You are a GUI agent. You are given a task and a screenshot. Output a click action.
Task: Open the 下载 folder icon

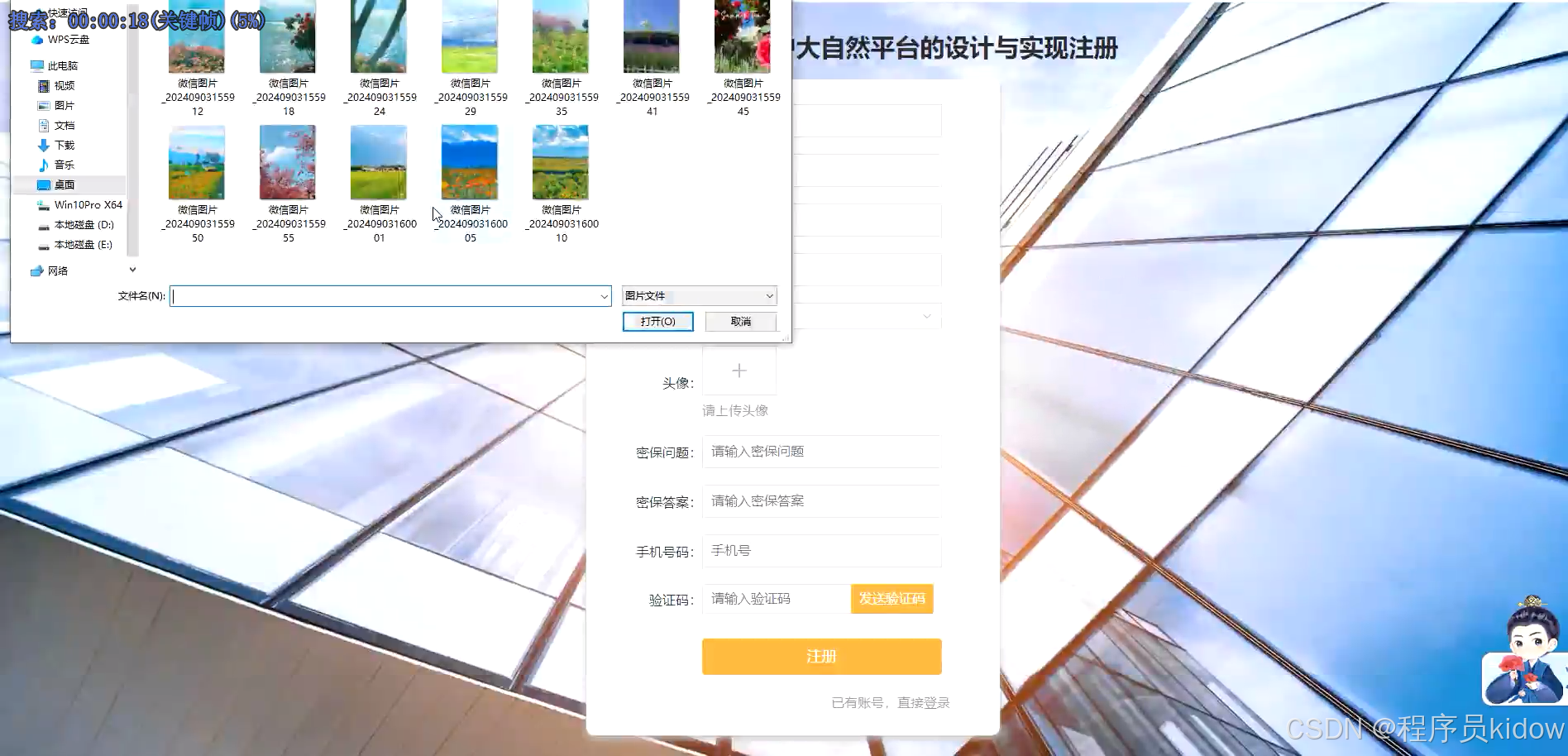[x=64, y=145]
